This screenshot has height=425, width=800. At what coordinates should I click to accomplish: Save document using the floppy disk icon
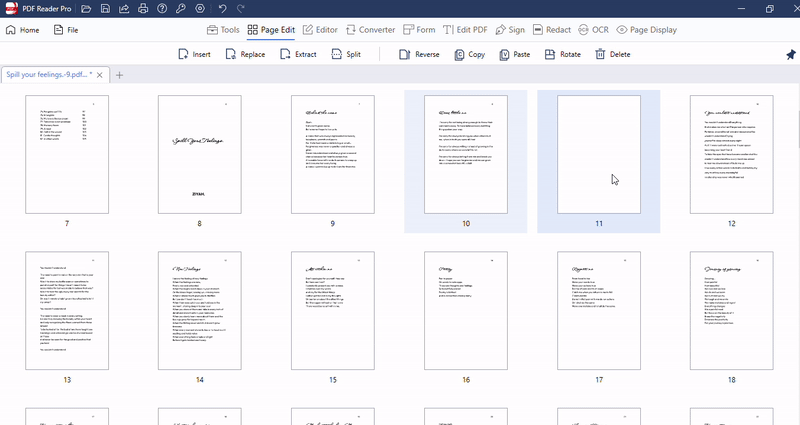[x=105, y=9]
